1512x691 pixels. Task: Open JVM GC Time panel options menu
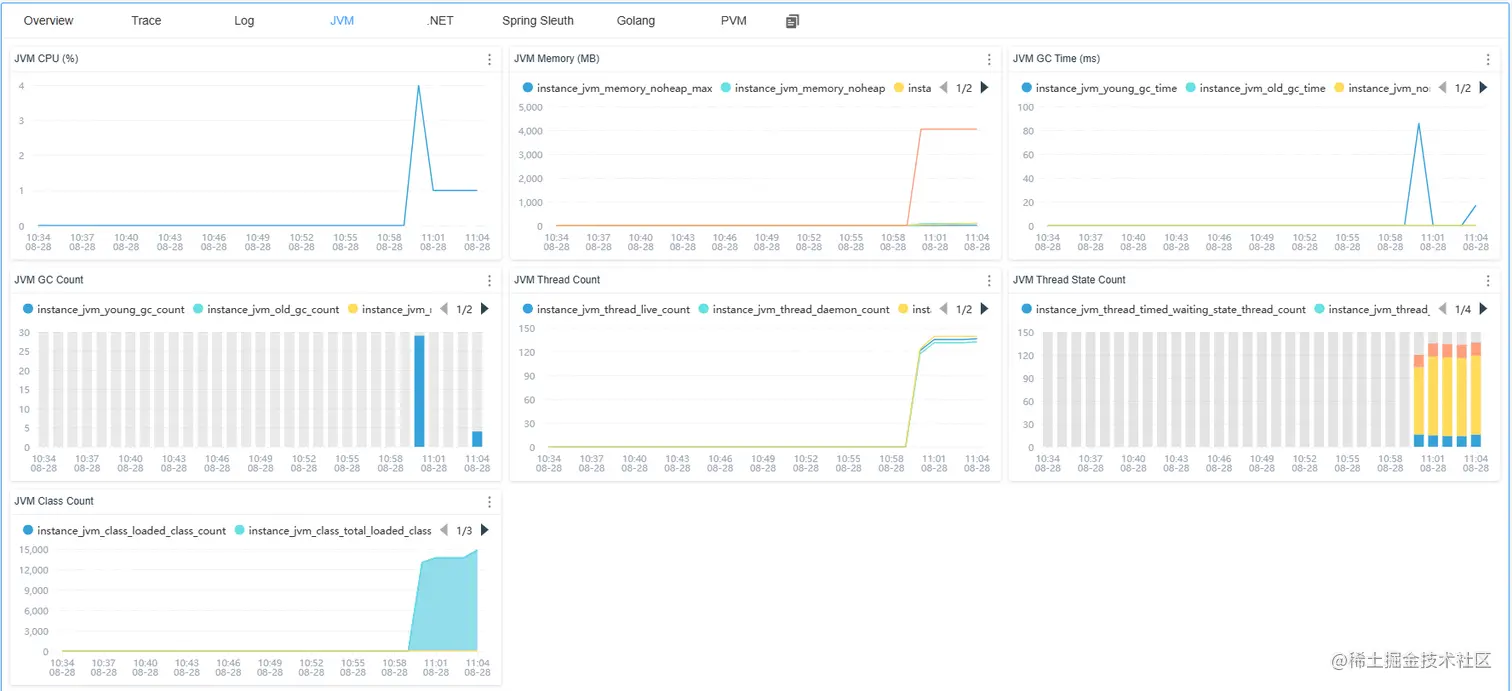coord(1488,59)
